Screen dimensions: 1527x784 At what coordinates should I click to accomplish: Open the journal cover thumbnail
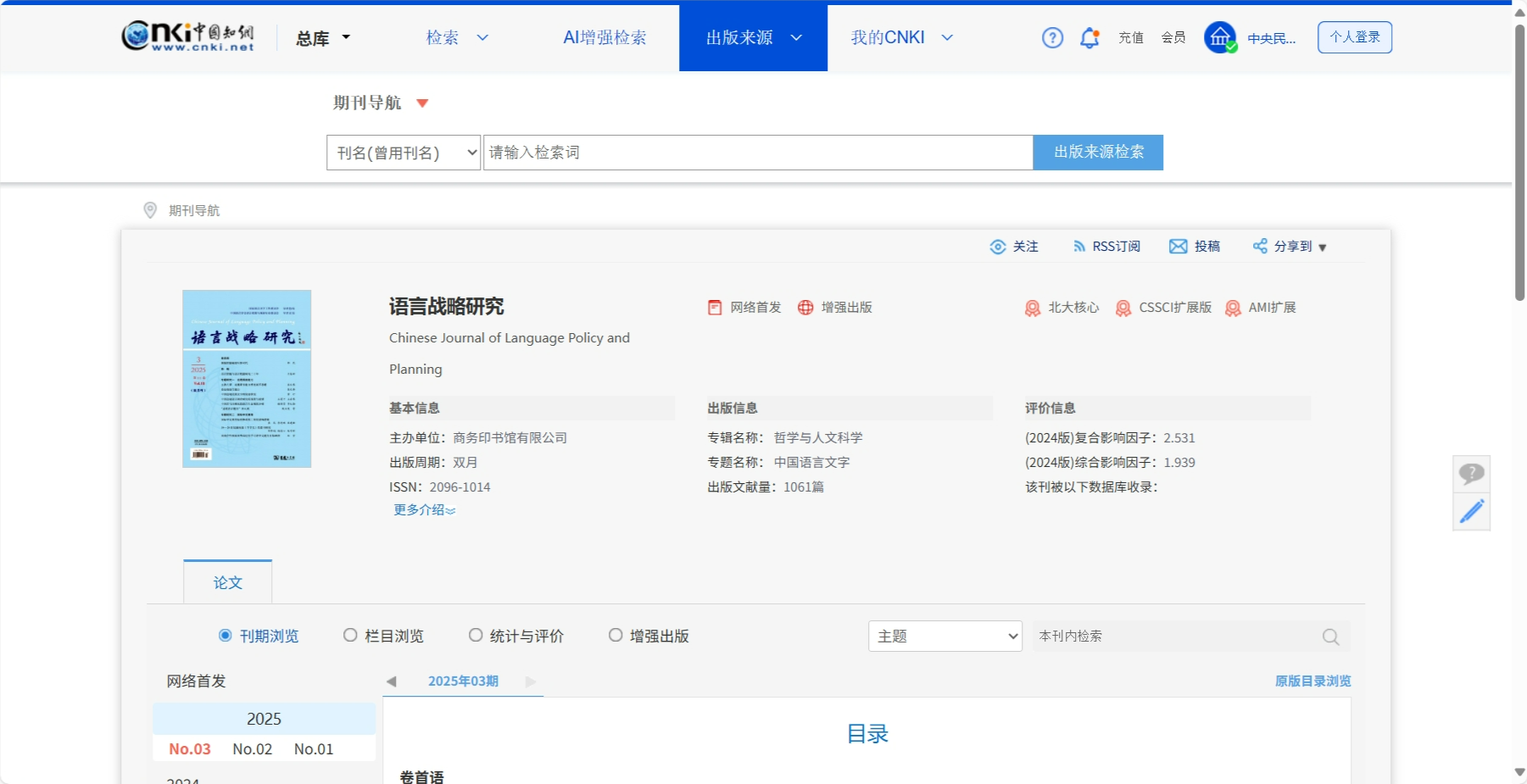pyautogui.click(x=247, y=379)
